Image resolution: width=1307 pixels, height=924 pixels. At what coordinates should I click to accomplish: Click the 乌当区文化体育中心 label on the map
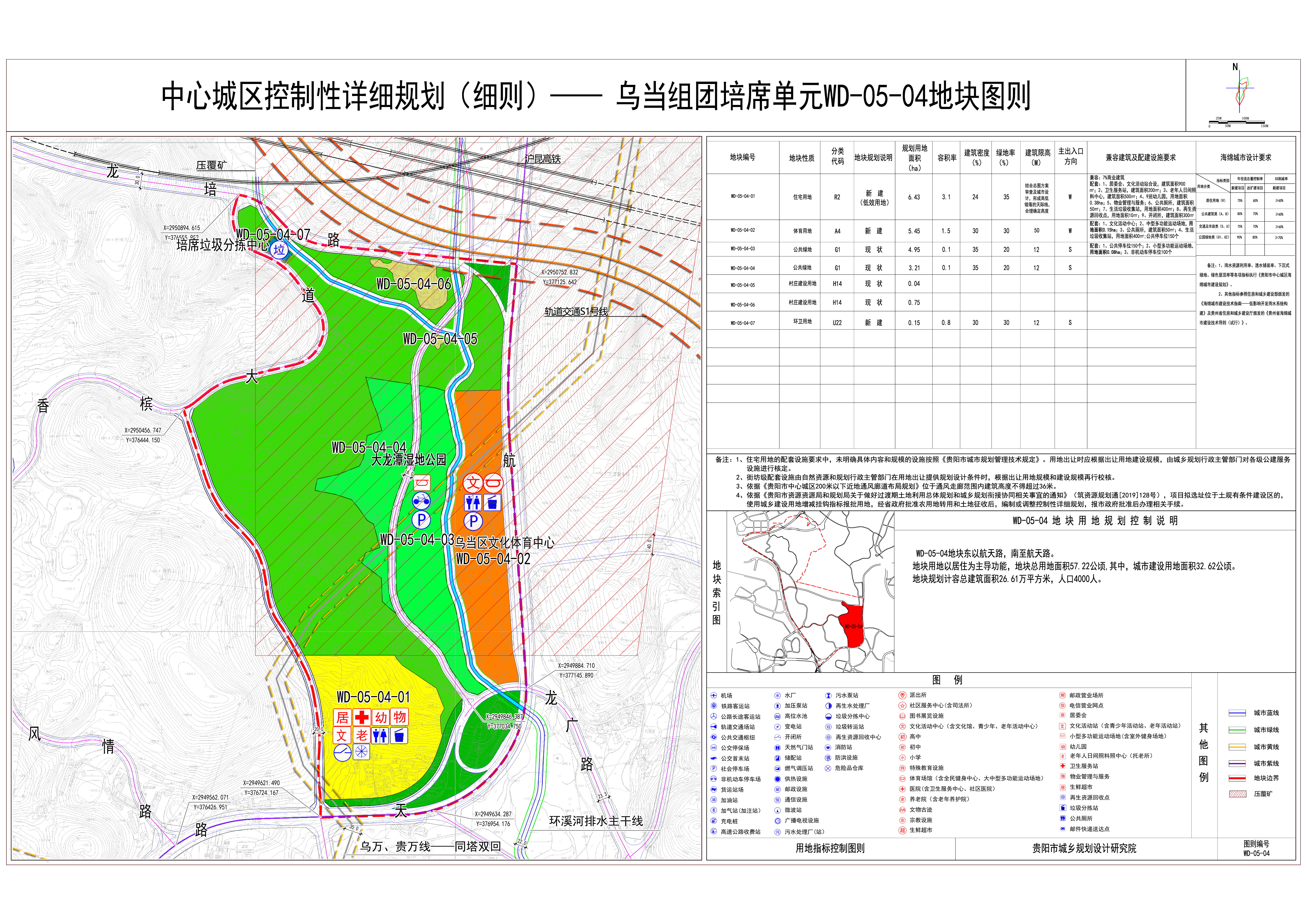pos(504,542)
